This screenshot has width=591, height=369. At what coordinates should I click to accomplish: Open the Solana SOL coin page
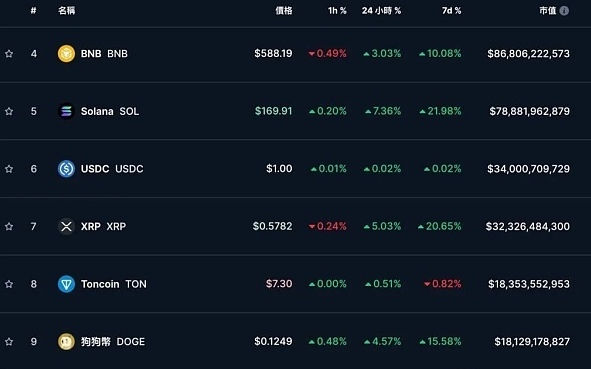click(110, 111)
